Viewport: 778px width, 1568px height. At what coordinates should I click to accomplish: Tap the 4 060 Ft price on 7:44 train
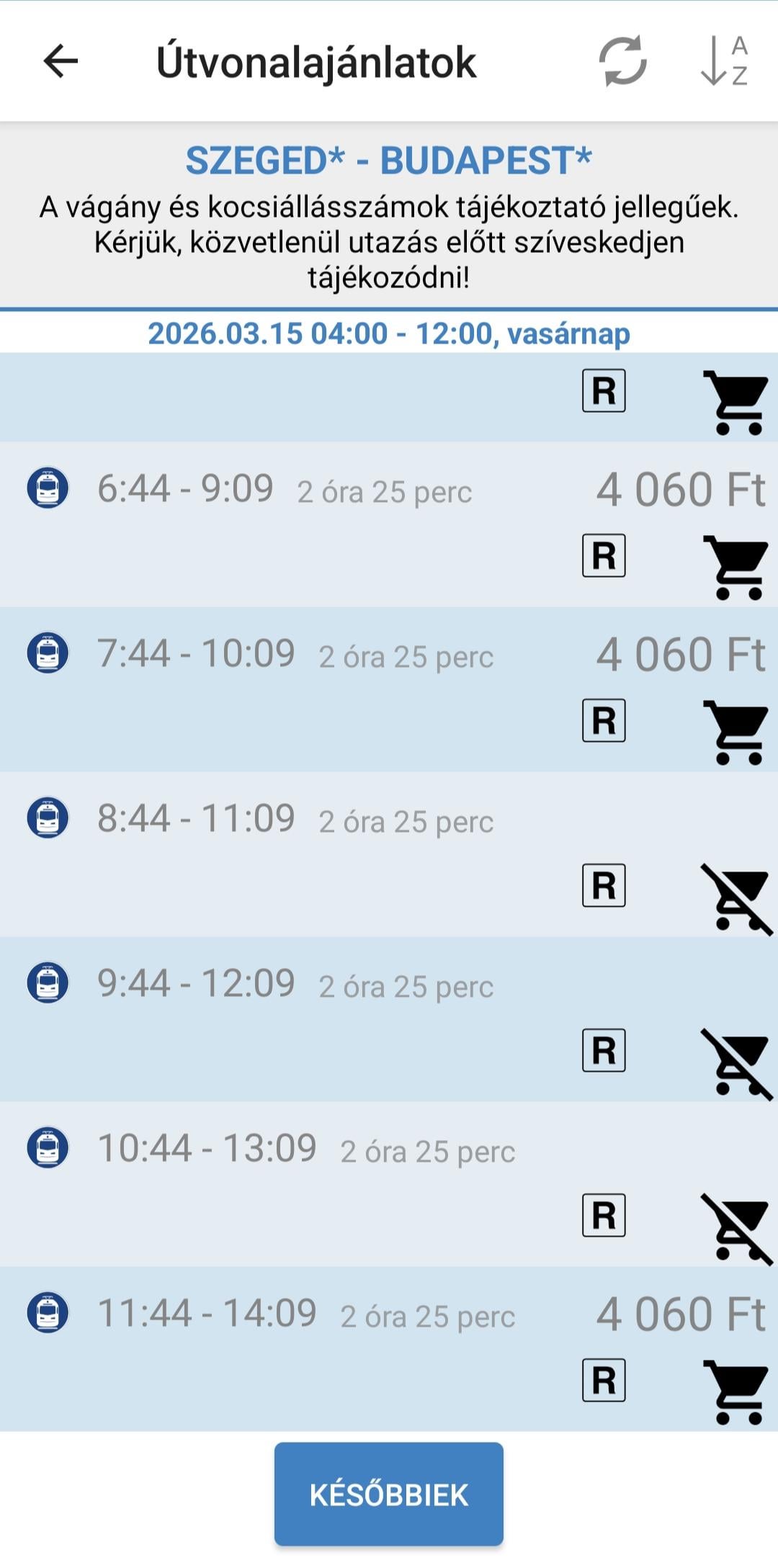[680, 655]
